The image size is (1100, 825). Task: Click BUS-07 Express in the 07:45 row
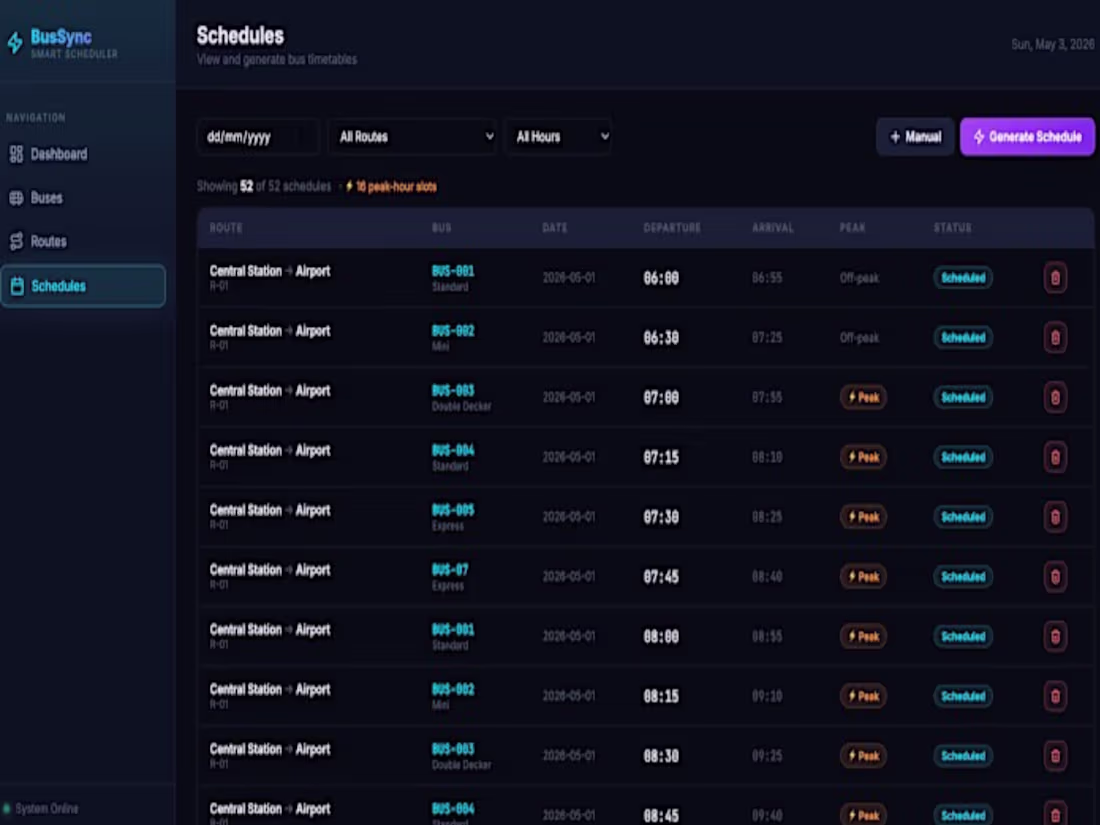[450, 577]
